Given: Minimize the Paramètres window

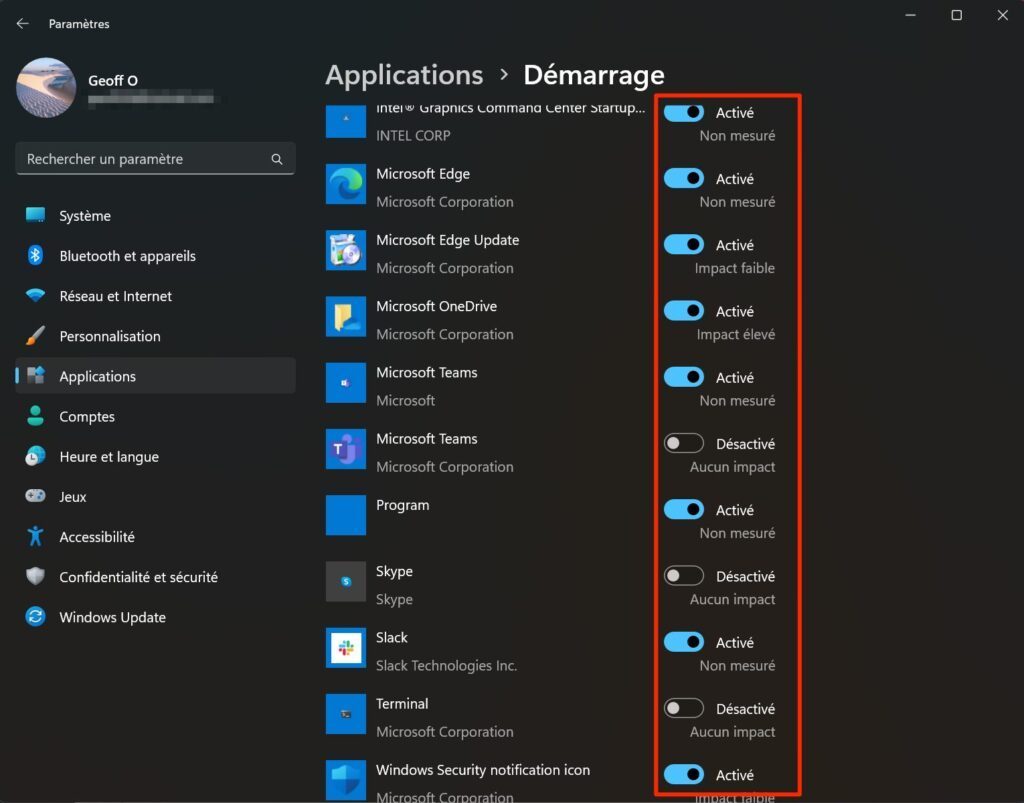Looking at the screenshot, I should (x=910, y=15).
